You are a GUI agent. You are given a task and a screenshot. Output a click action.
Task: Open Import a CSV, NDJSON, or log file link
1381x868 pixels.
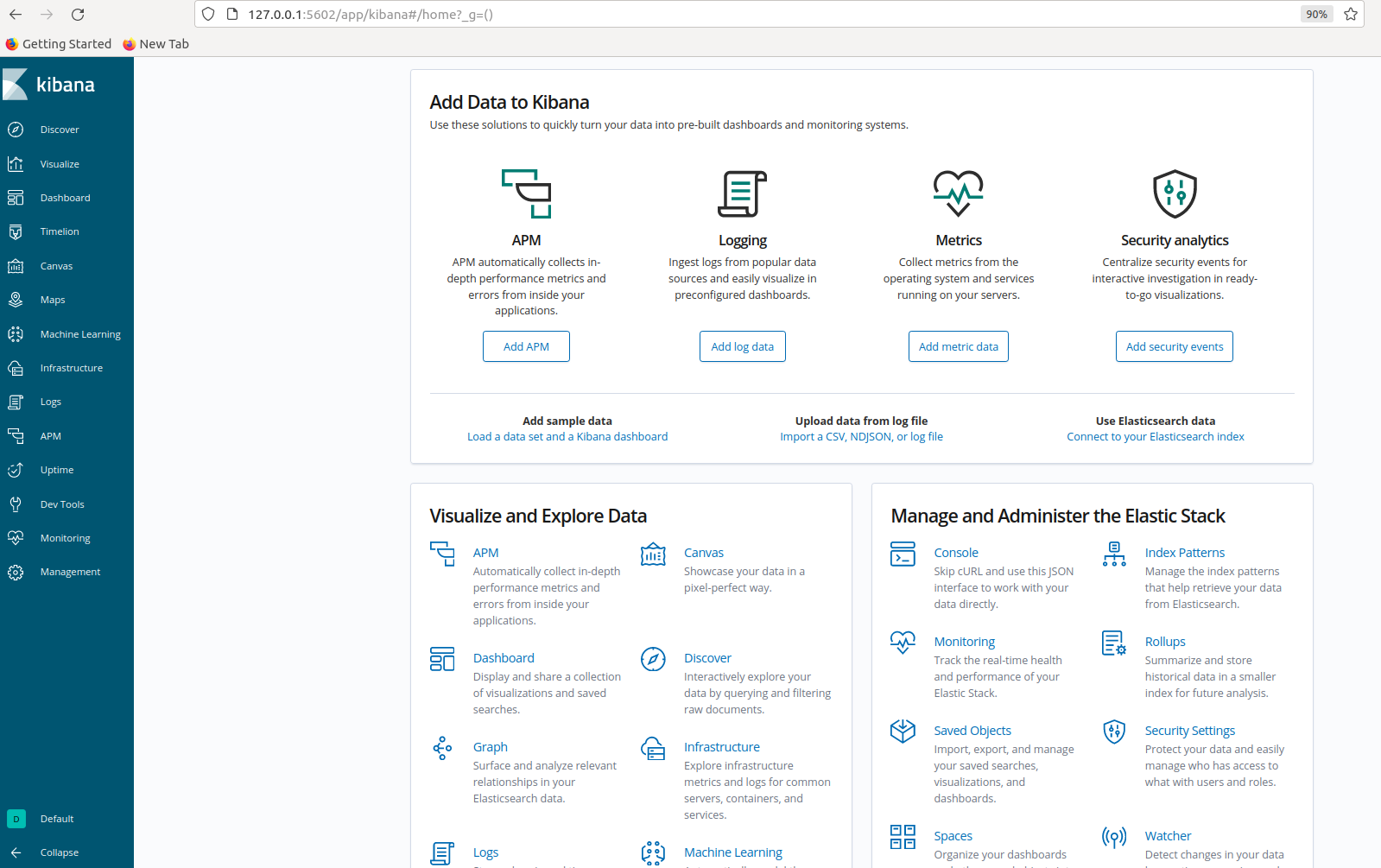pos(861,437)
